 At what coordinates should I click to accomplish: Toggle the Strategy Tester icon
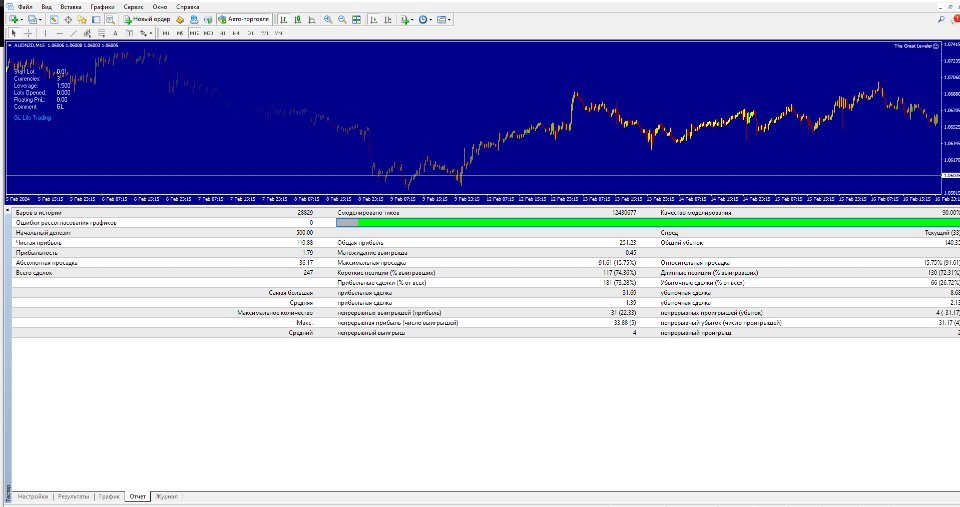(x=110, y=20)
